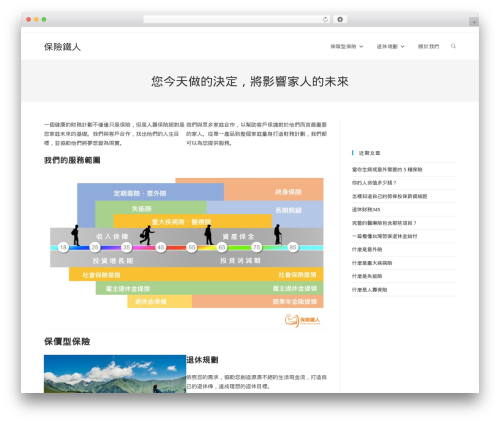Expand the 退休規劃 menu chevron
This screenshot has height=423, width=500.
coord(403,47)
